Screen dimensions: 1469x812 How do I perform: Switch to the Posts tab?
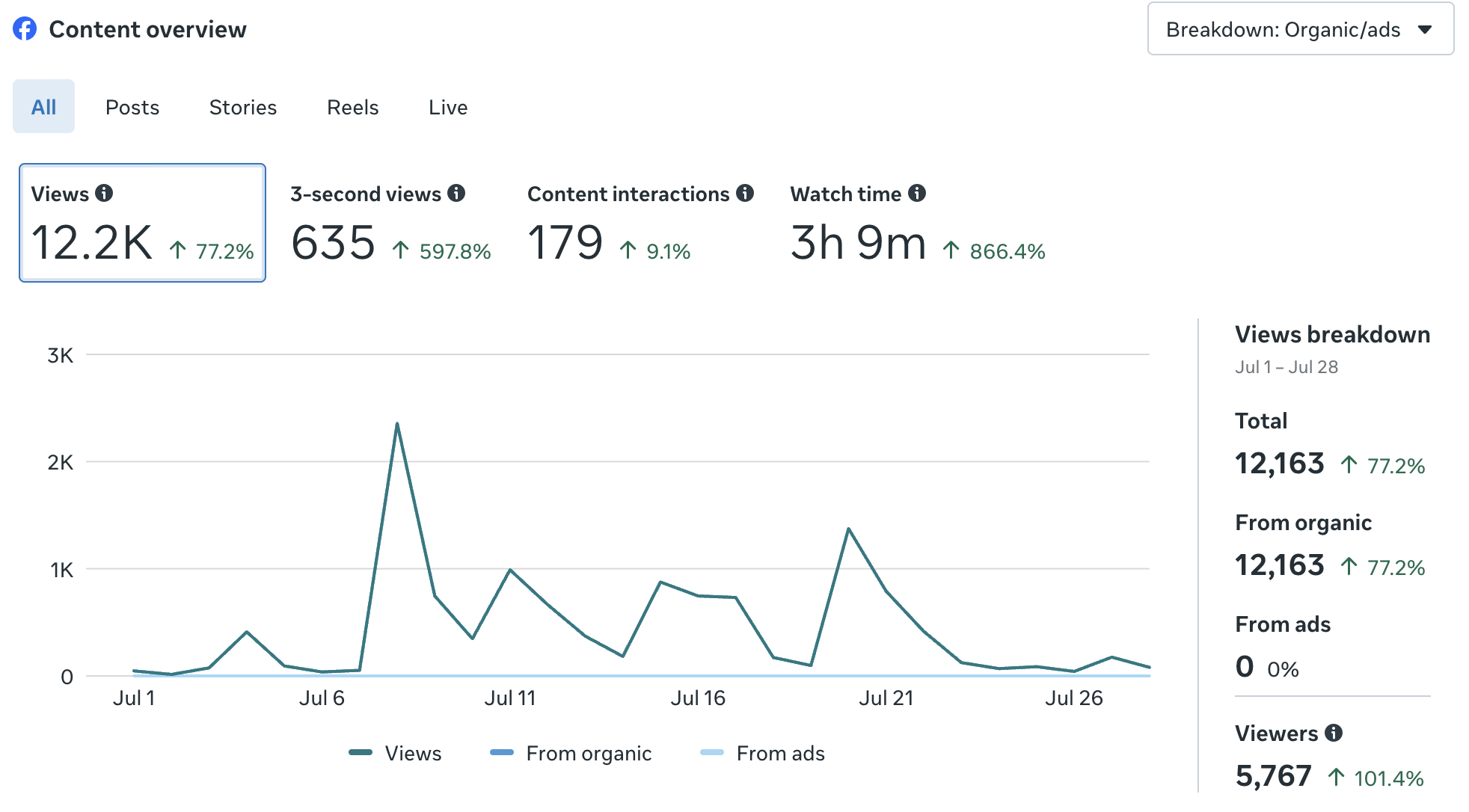pyautogui.click(x=132, y=108)
